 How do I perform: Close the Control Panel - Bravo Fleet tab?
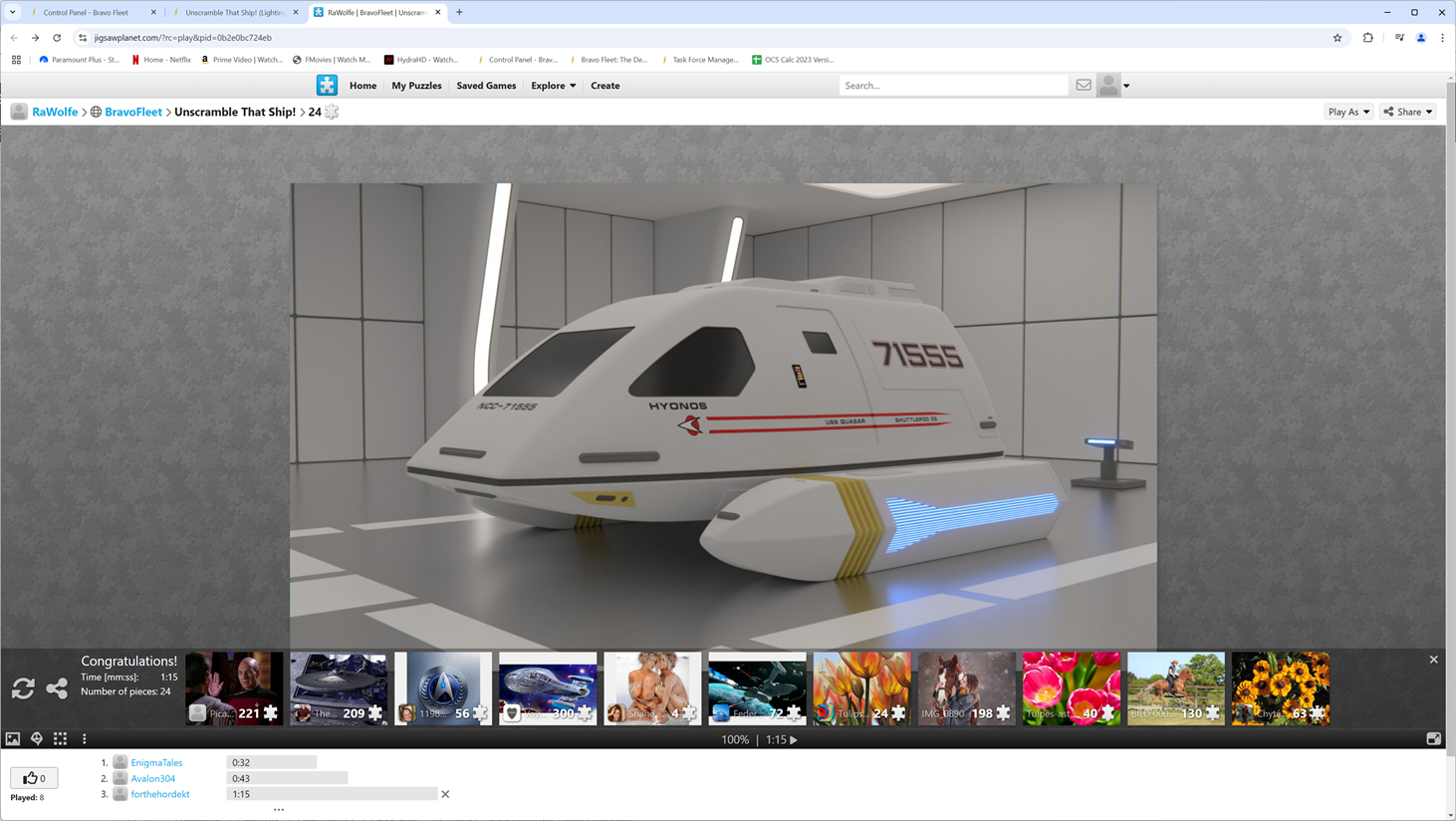tap(153, 12)
